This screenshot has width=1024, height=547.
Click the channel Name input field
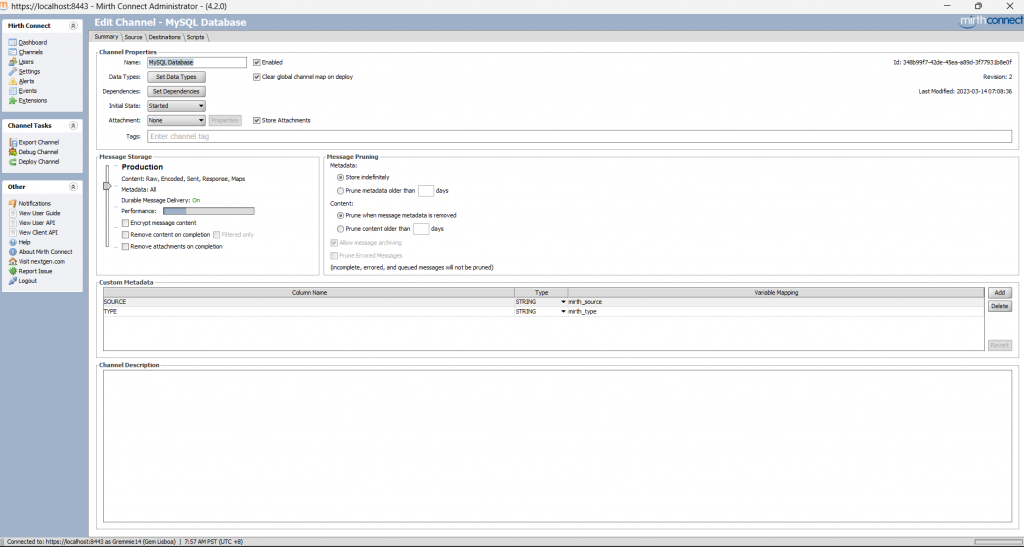pyautogui.click(x=197, y=63)
